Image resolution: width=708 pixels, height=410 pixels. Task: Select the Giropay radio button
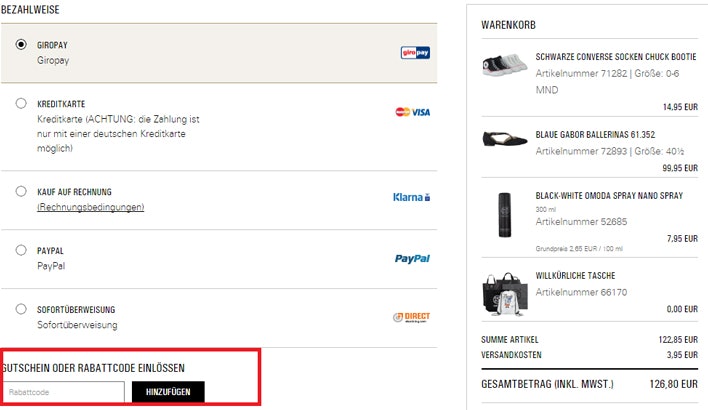pyautogui.click(x=21, y=44)
